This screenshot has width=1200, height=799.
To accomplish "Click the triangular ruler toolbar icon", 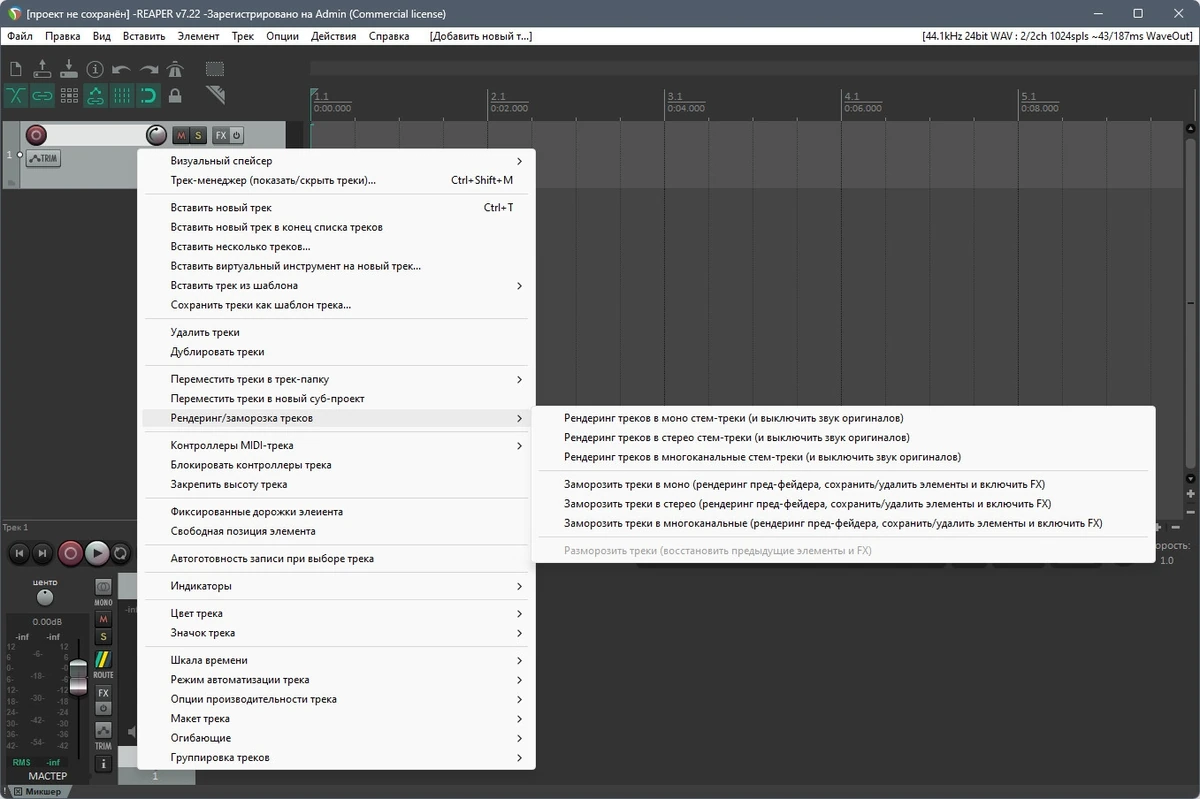I will pyautogui.click(x=215, y=96).
